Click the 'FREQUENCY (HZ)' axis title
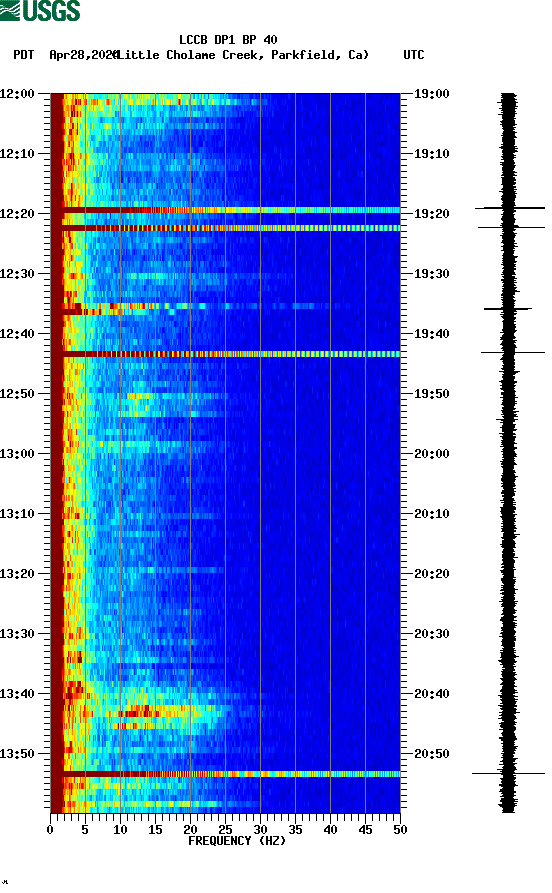Image resolution: width=552 pixels, height=893 pixels. 236,841
